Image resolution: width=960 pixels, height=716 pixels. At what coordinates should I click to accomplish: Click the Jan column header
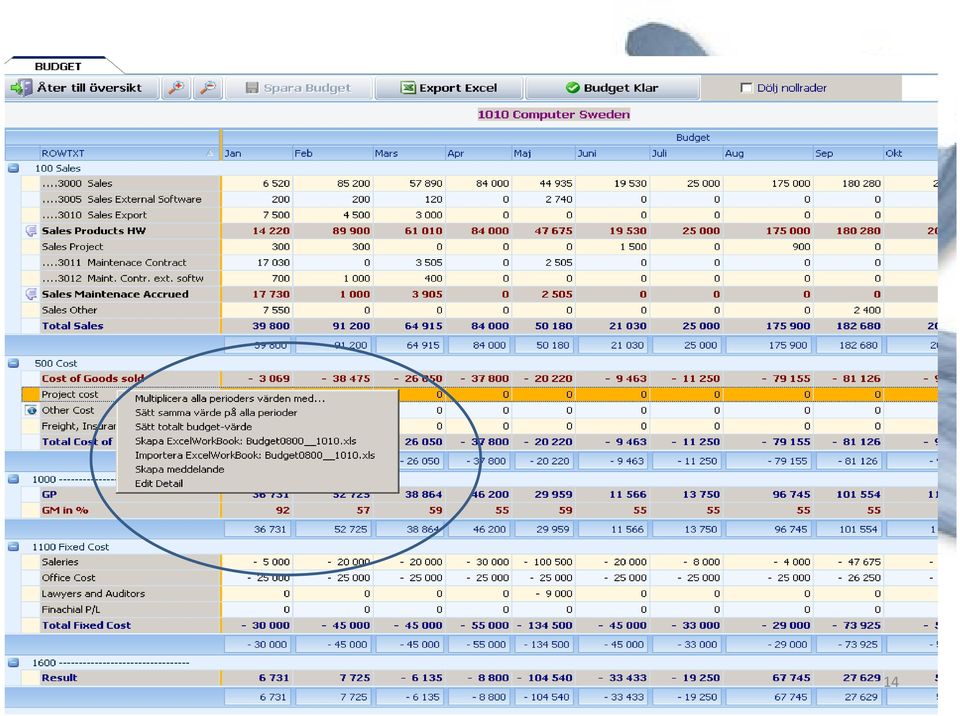[x=257, y=153]
